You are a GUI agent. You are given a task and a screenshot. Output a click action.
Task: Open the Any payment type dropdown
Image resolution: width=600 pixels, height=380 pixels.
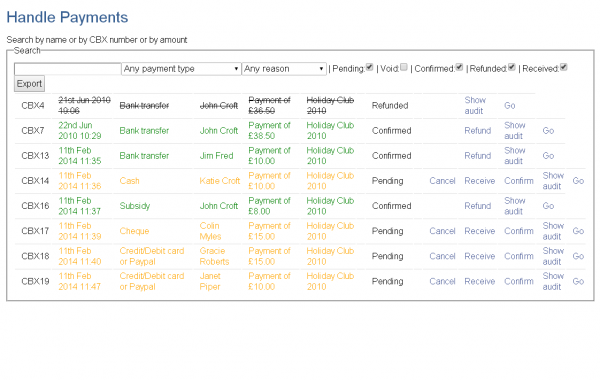coord(181,69)
